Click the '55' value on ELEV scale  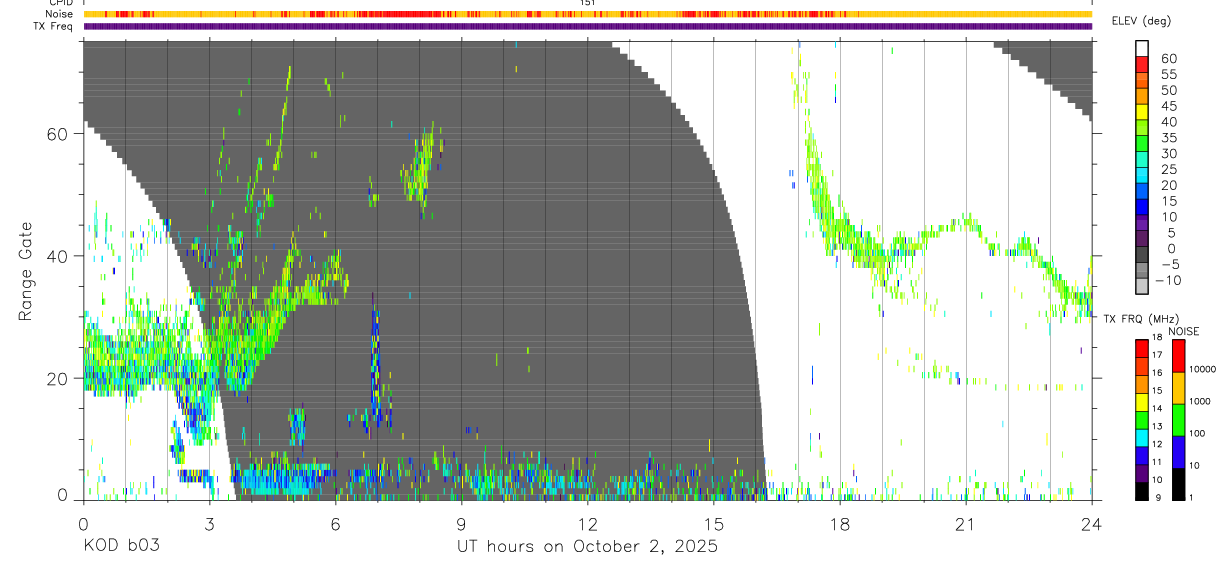1168,74
